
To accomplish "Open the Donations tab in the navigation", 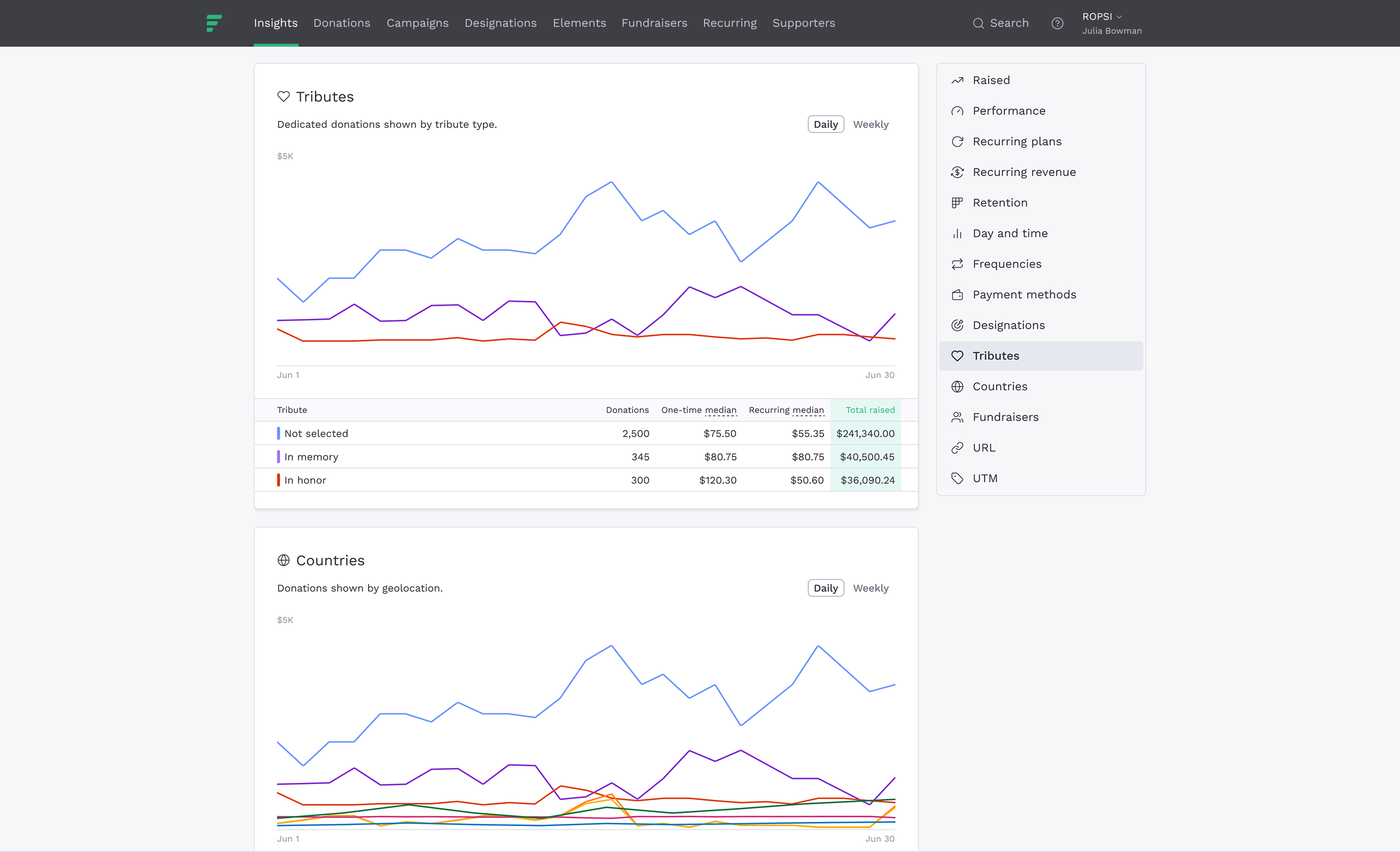I will click(x=341, y=23).
